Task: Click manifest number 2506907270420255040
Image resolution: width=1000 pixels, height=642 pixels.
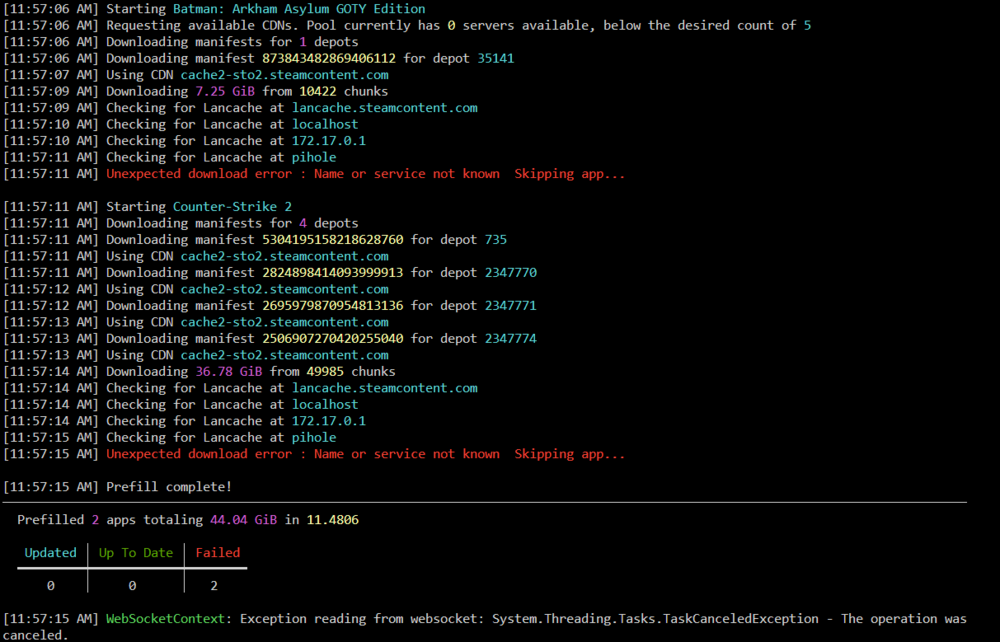Action: click(x=333, y=339)
